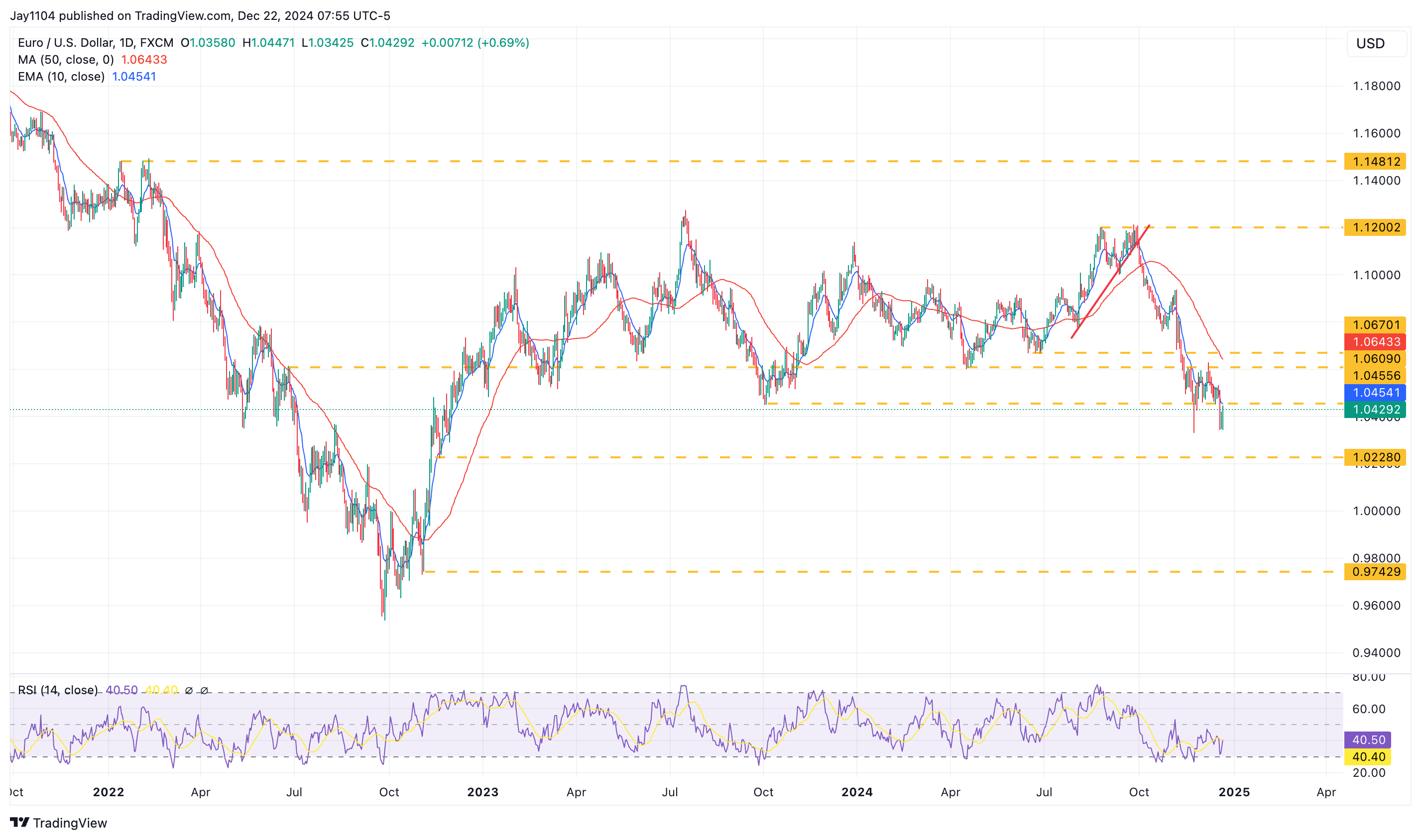Click the 0.97429 price level label
1421x840 pixels.
(1375, 572)
